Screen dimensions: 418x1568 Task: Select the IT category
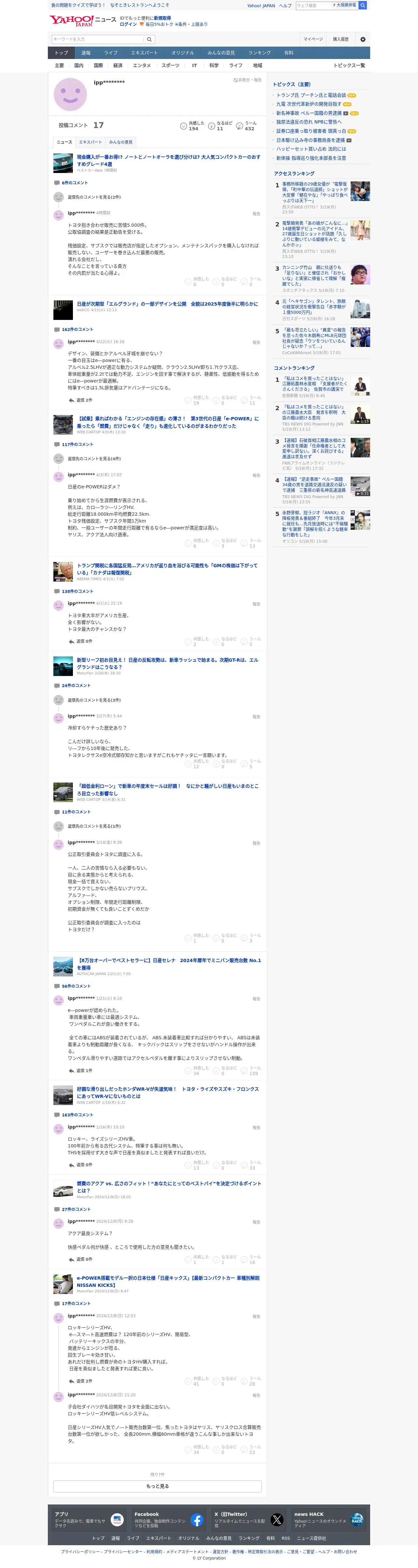tap(195, 66)
